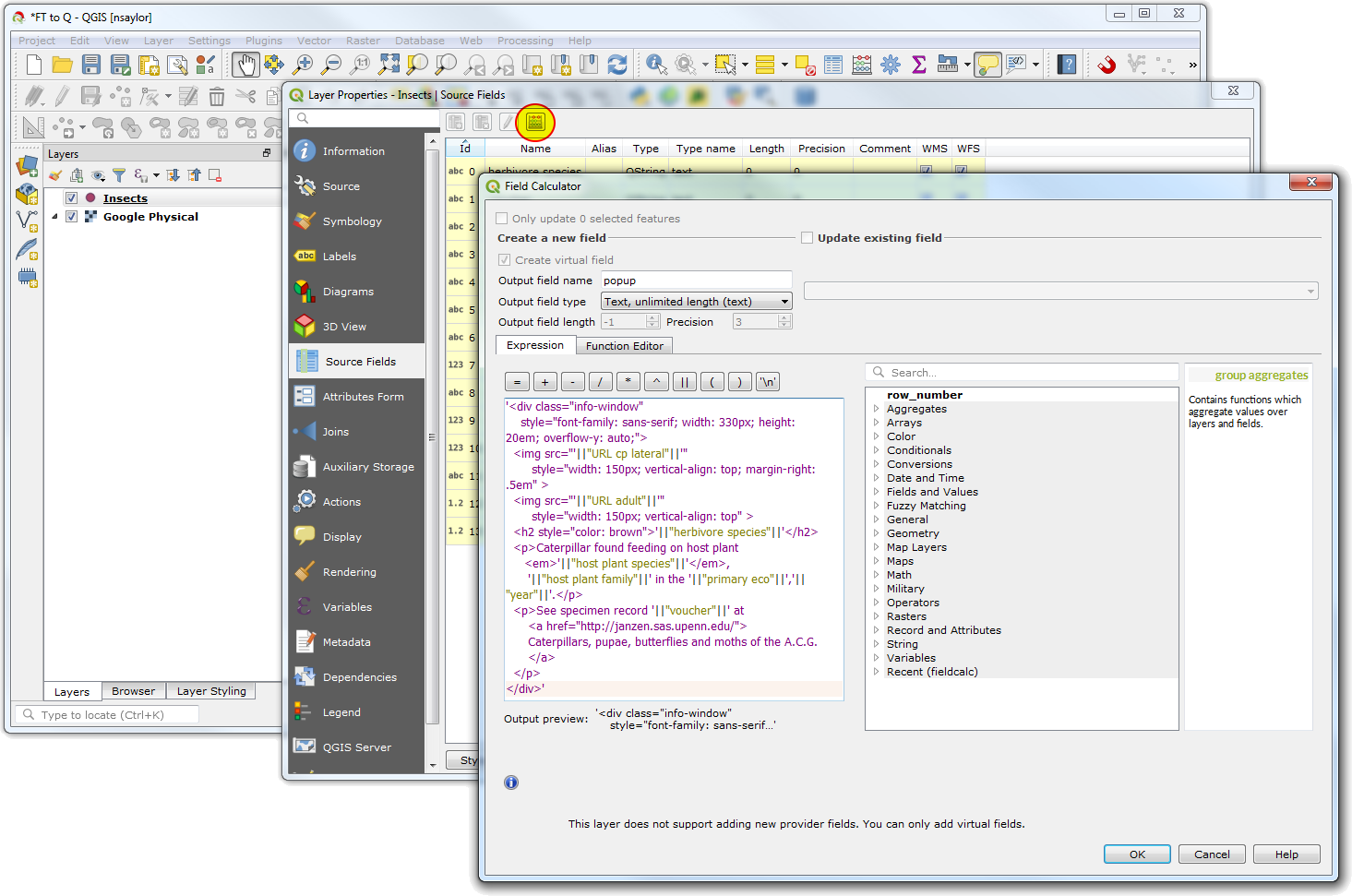
Task: Open the Vector menu
Action: [x=314, y=41]
